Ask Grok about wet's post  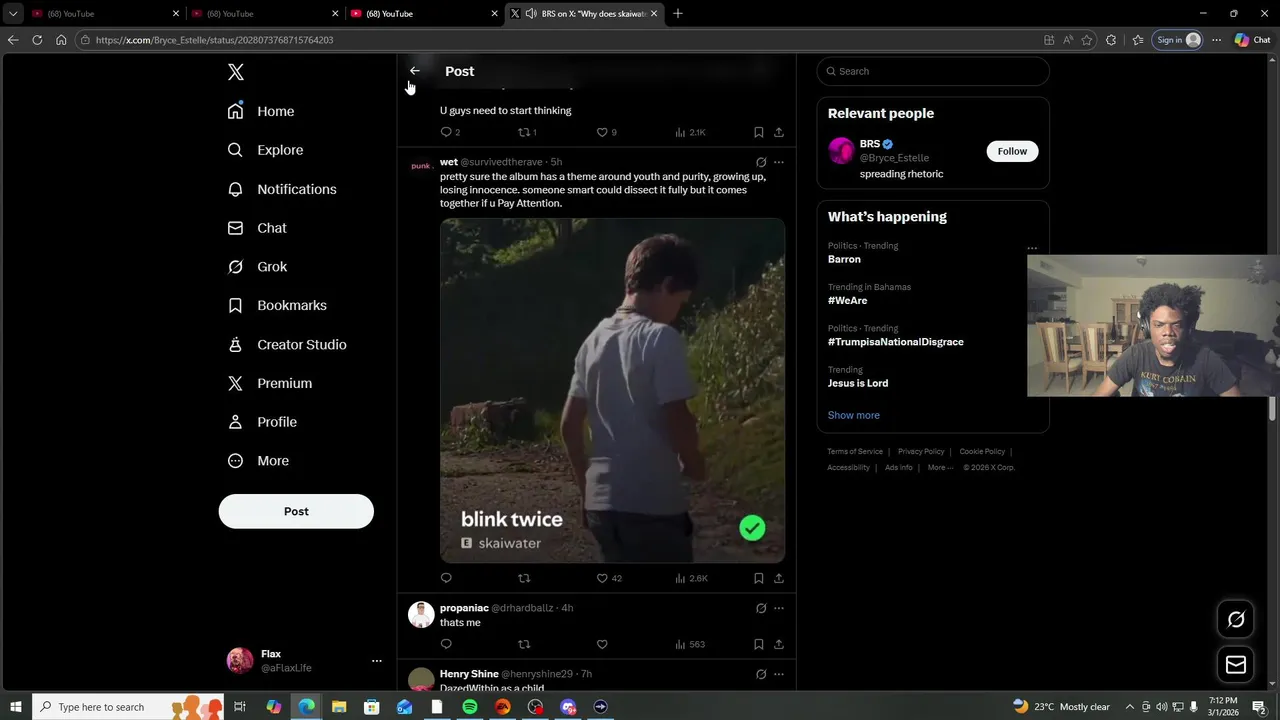click(x=761, y=162)
